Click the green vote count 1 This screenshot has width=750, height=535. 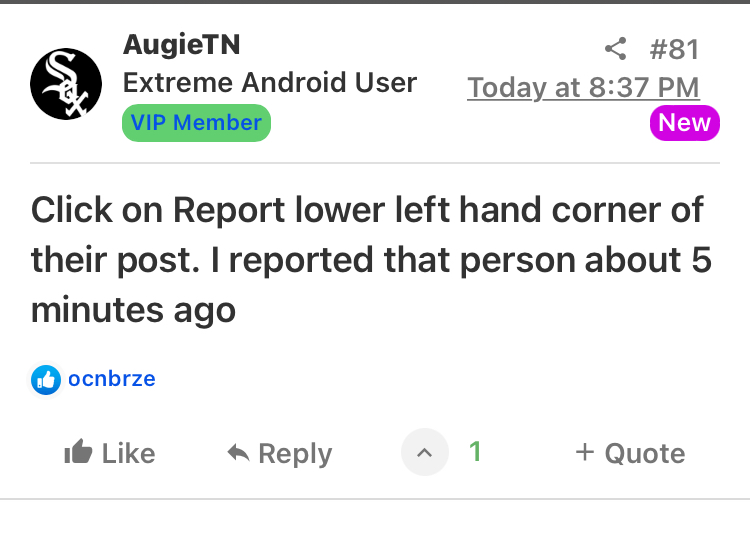coord(475,452)
